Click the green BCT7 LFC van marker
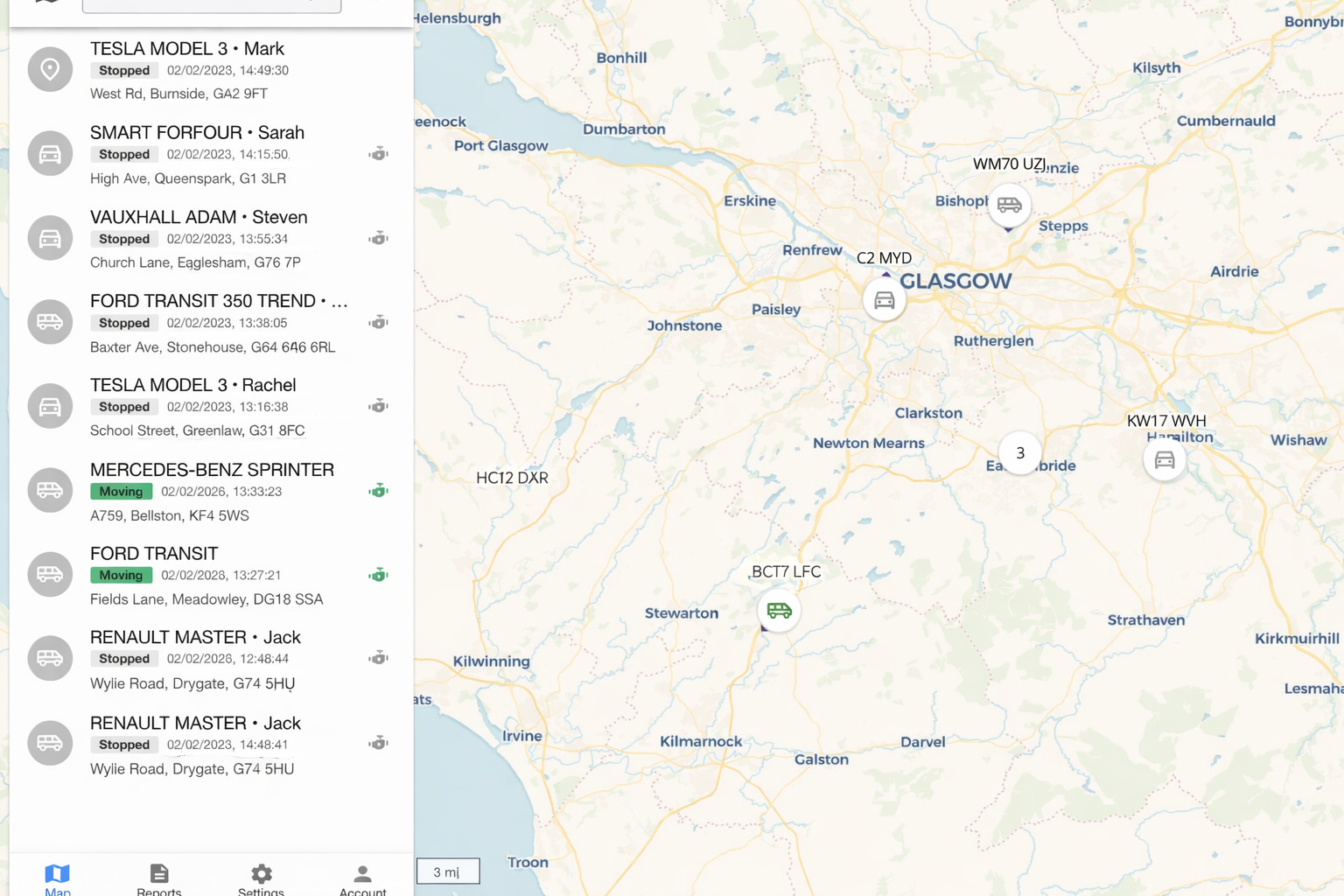The image size is (1344, 896). click(x=779, y=610)
